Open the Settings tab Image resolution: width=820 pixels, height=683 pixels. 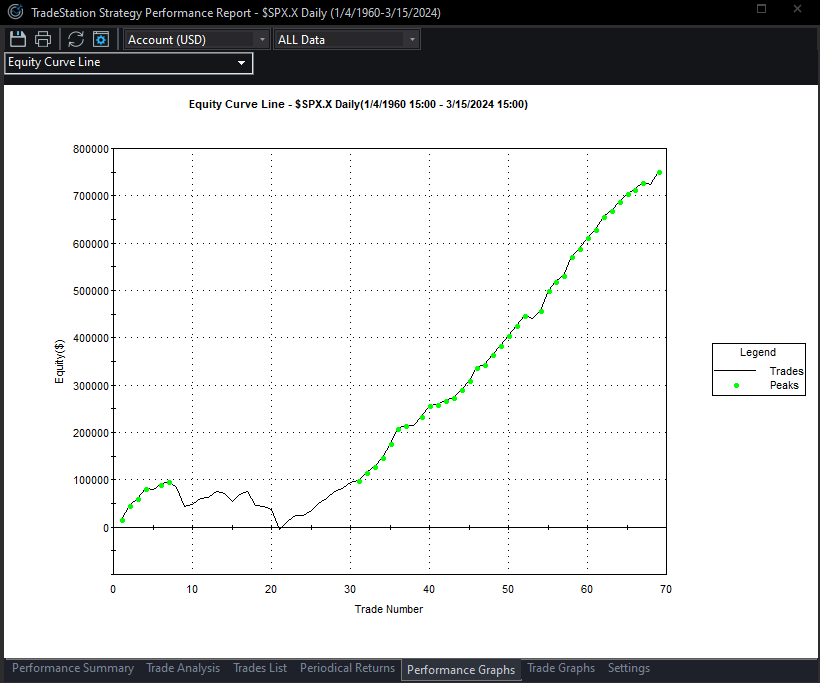click(x=629, y=668)
